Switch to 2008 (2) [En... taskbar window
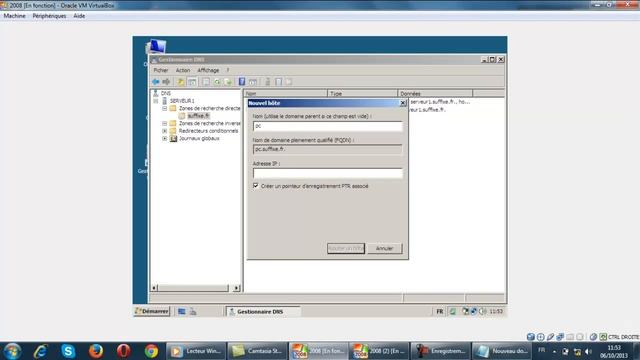 379,351
